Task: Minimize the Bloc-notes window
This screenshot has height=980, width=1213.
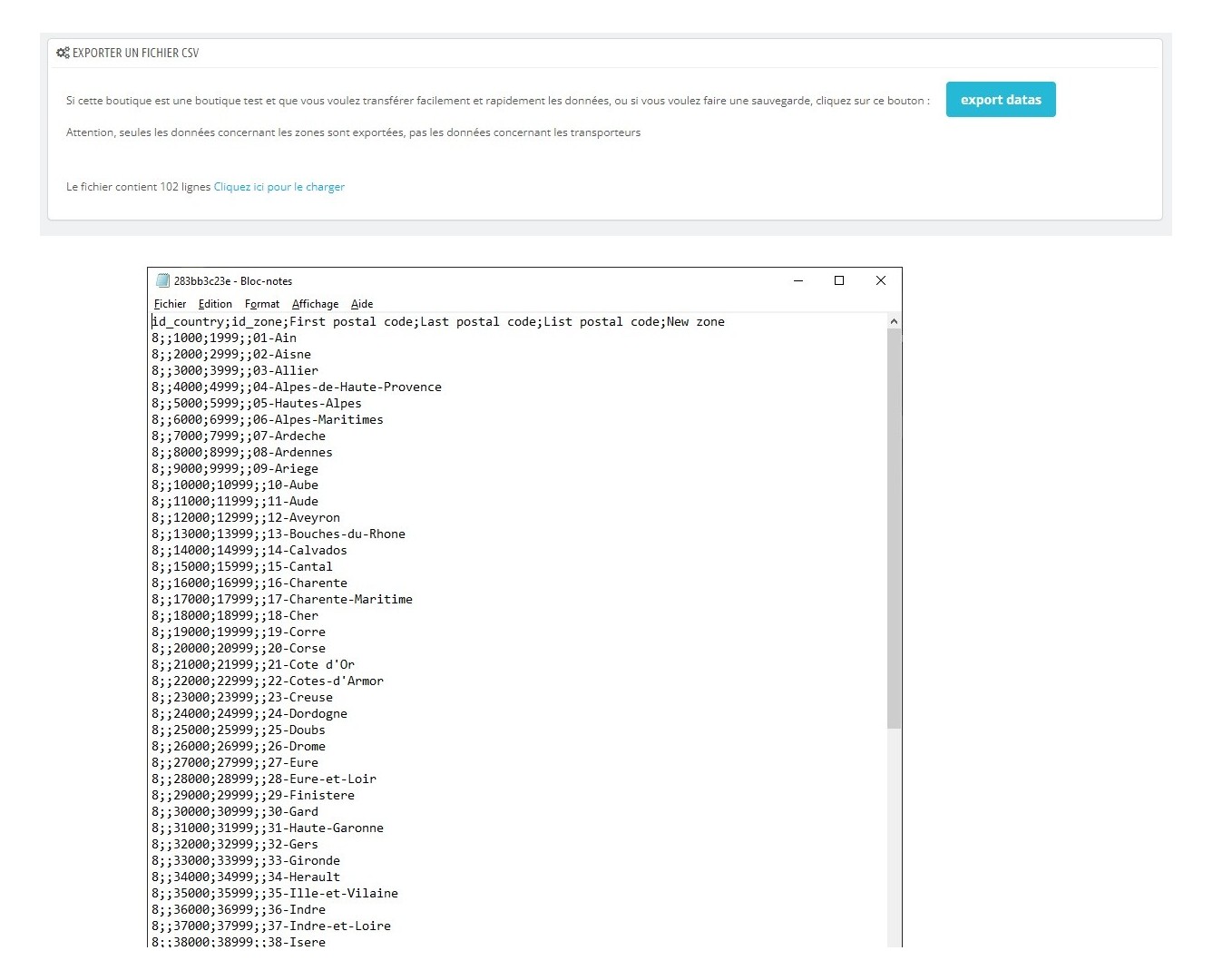Action: pyautogui.click(x=798, y=281)
